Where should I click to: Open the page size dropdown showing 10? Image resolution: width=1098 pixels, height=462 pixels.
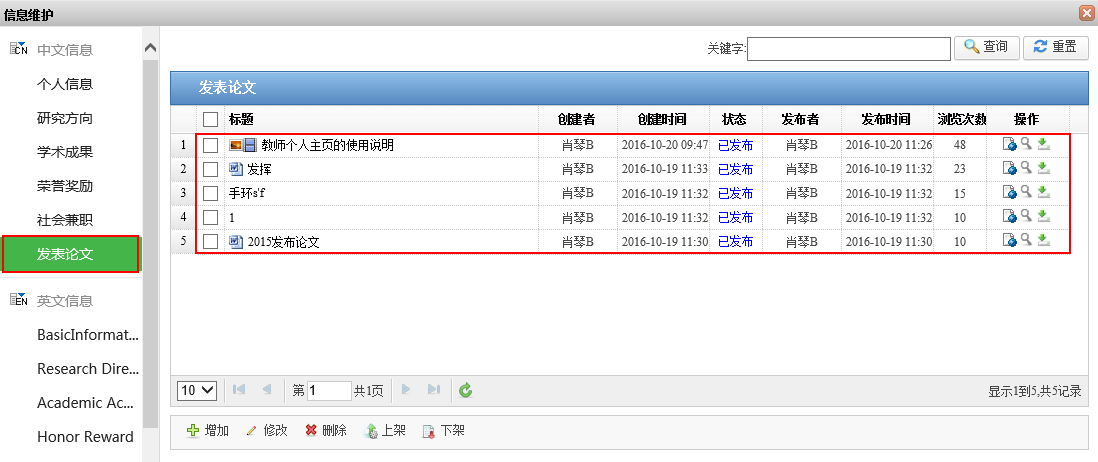tap(197, 390)
